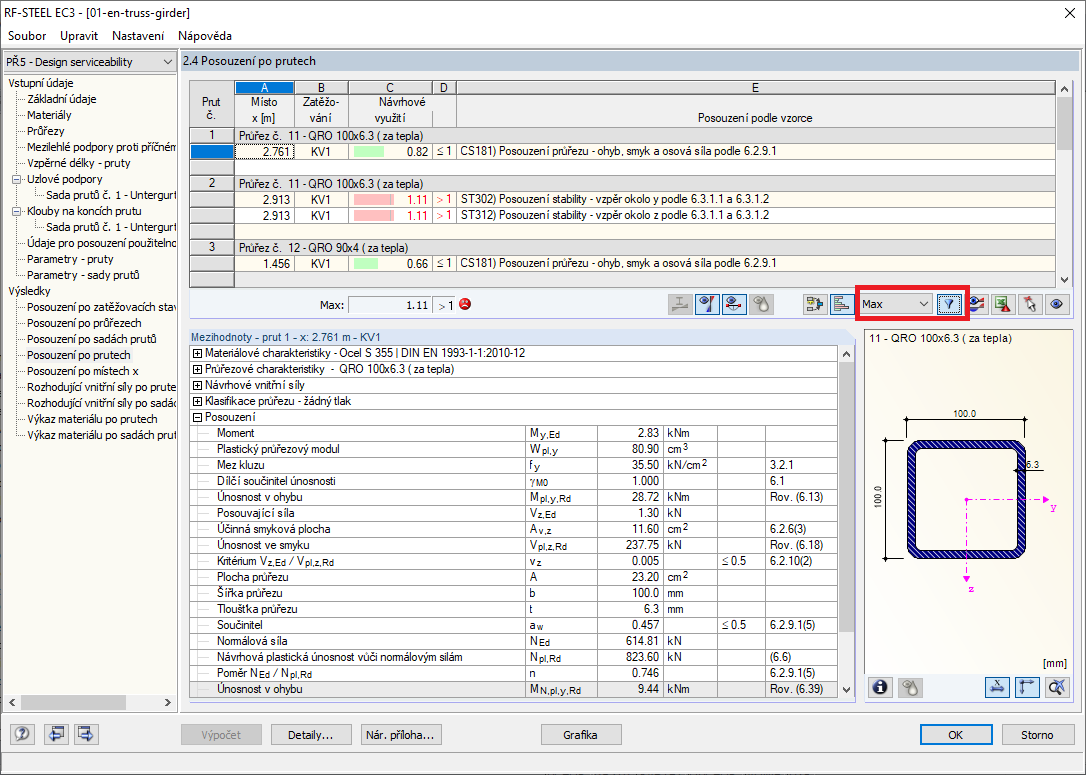Reset the cross-section view with the magnifier icon
The width and height of the screenshot is (1086, 775).
[1057, 687]
